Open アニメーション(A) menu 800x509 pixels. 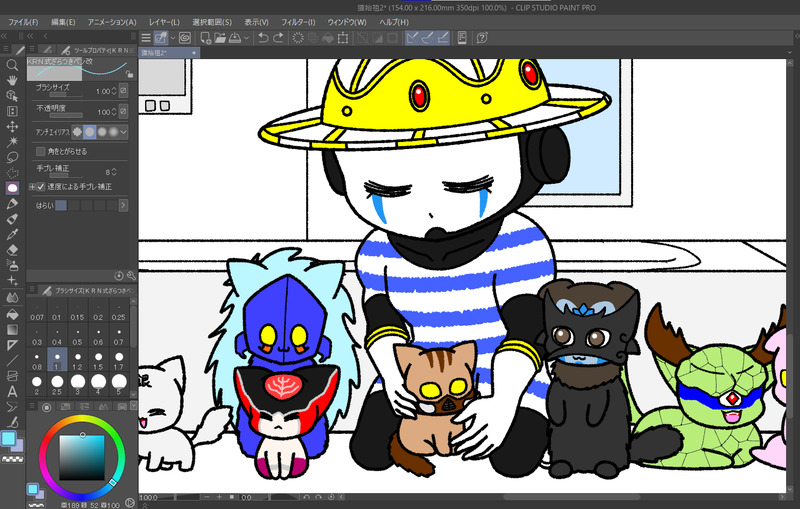point(112,22)
